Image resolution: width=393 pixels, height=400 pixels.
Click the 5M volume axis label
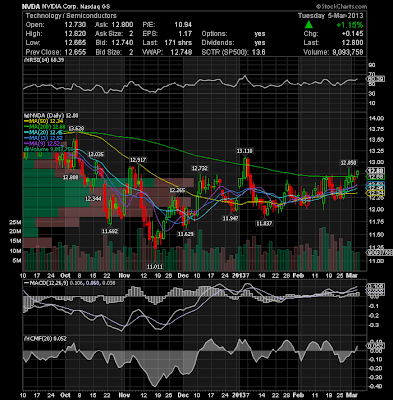tap(17, 260)
